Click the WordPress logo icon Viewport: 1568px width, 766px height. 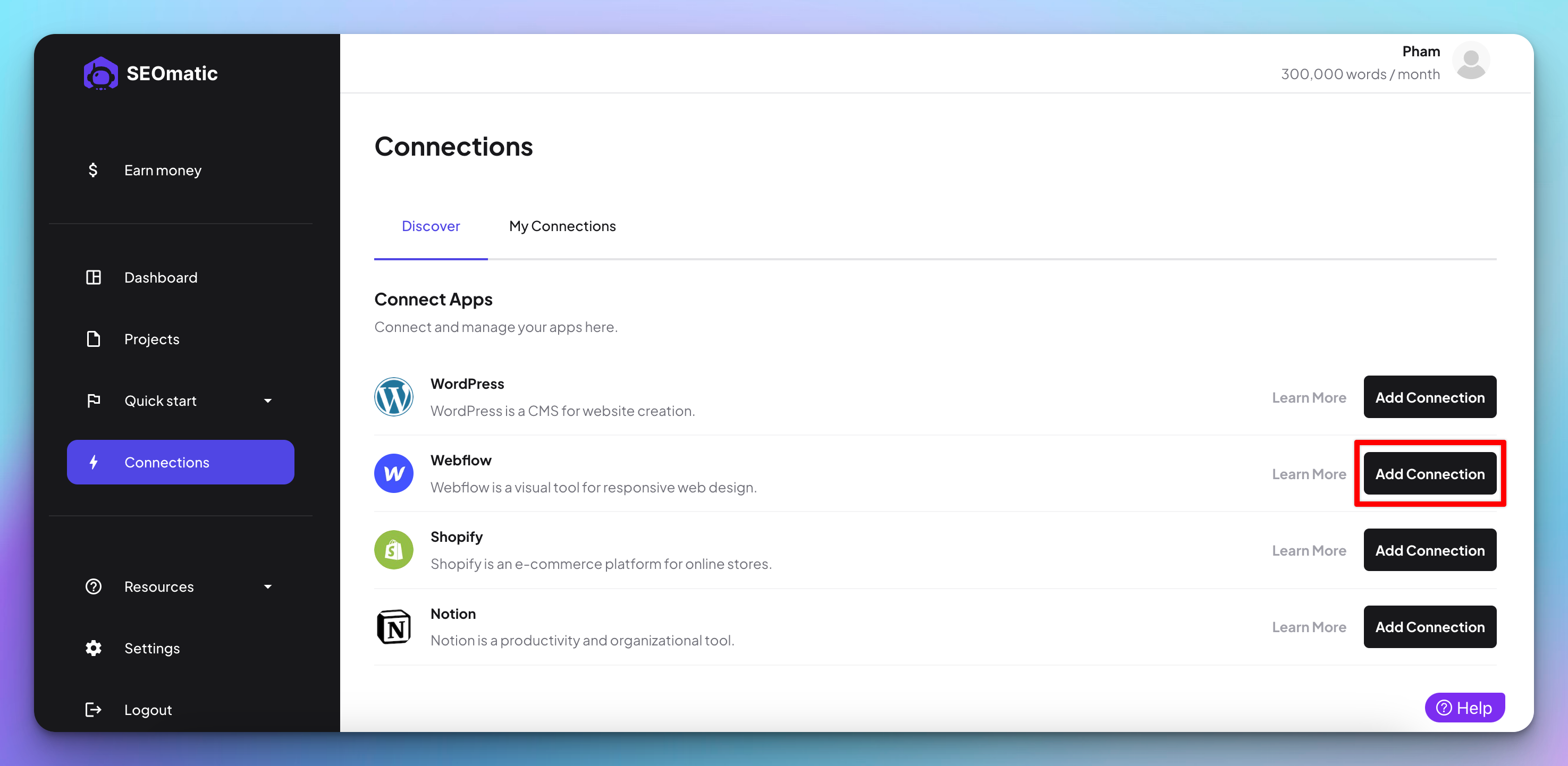[394, 397]
